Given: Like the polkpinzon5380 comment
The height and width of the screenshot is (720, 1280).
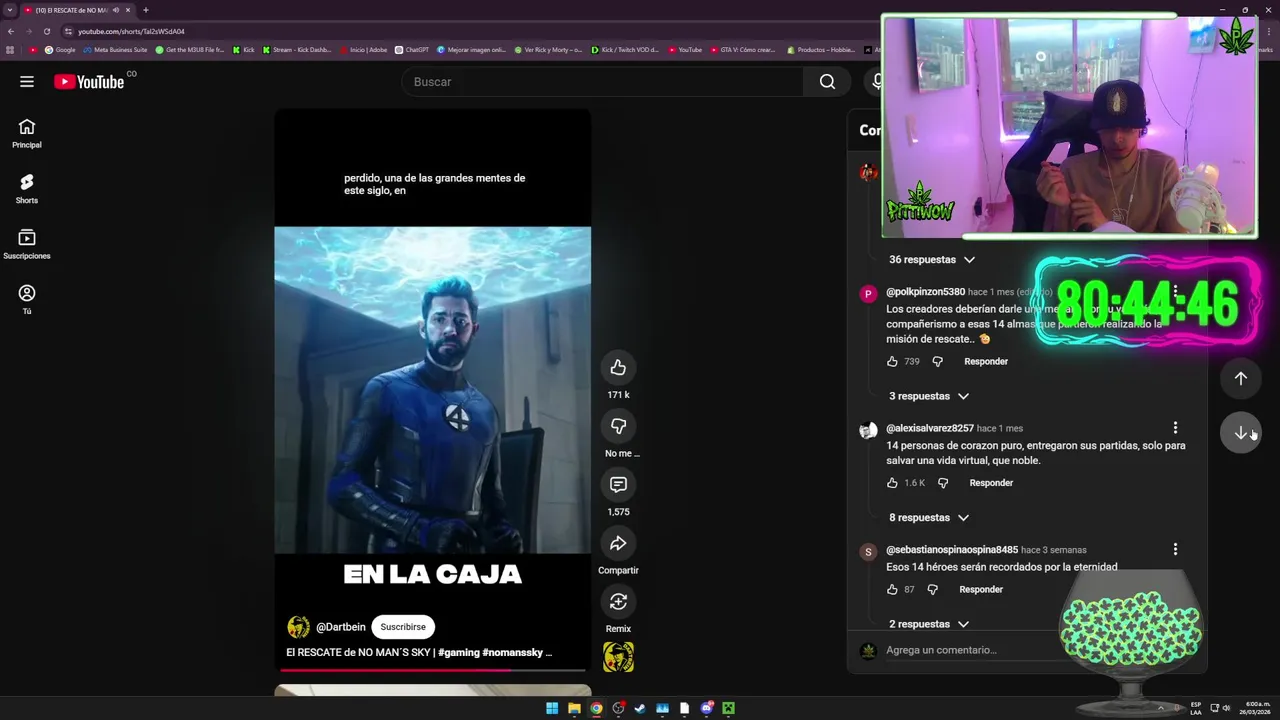Looking at the screenshot, I should click(x=892, y=361).
